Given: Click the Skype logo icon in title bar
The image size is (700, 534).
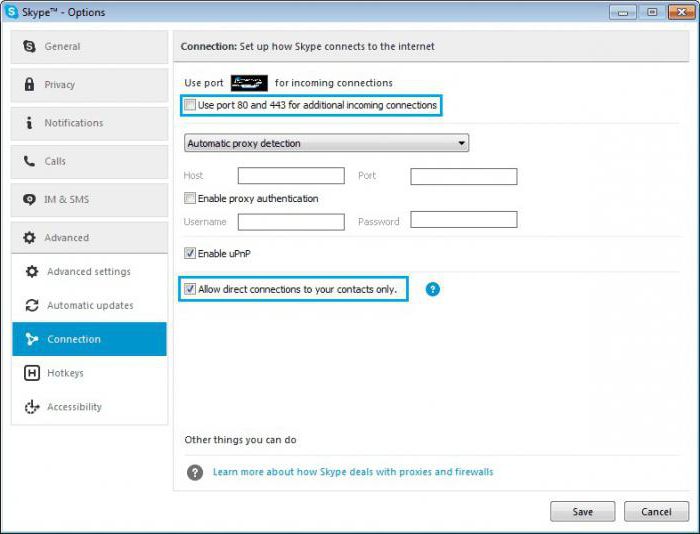Looking at the screenshot, I should (x=11, y=12).
